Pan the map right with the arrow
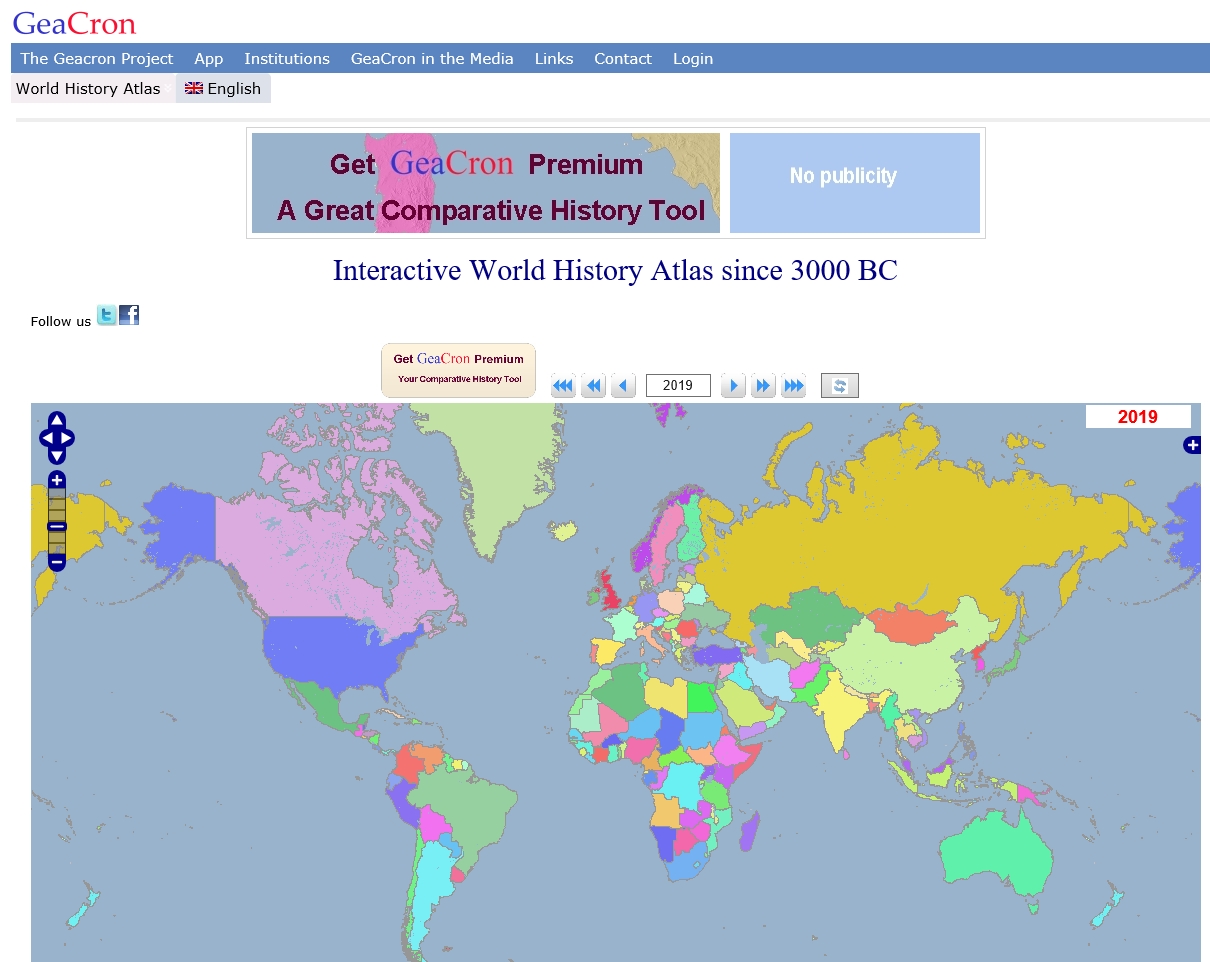 pos(67,438)
